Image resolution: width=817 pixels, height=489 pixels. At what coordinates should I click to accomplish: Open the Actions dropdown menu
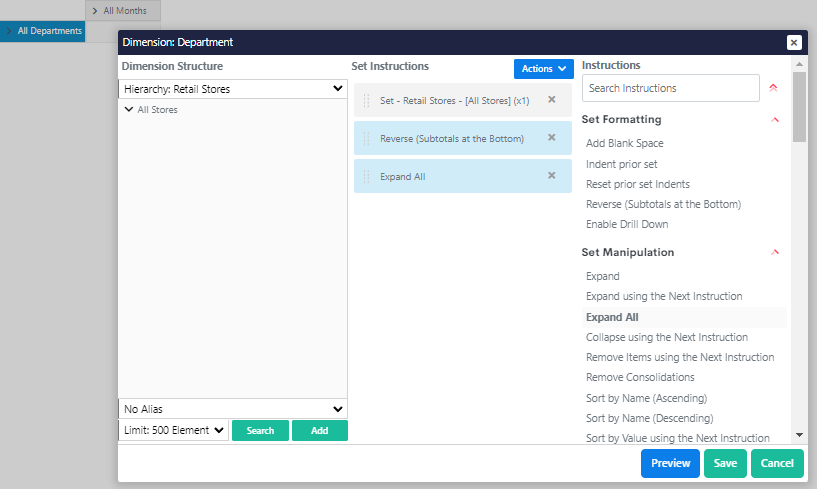coord(544,69)
